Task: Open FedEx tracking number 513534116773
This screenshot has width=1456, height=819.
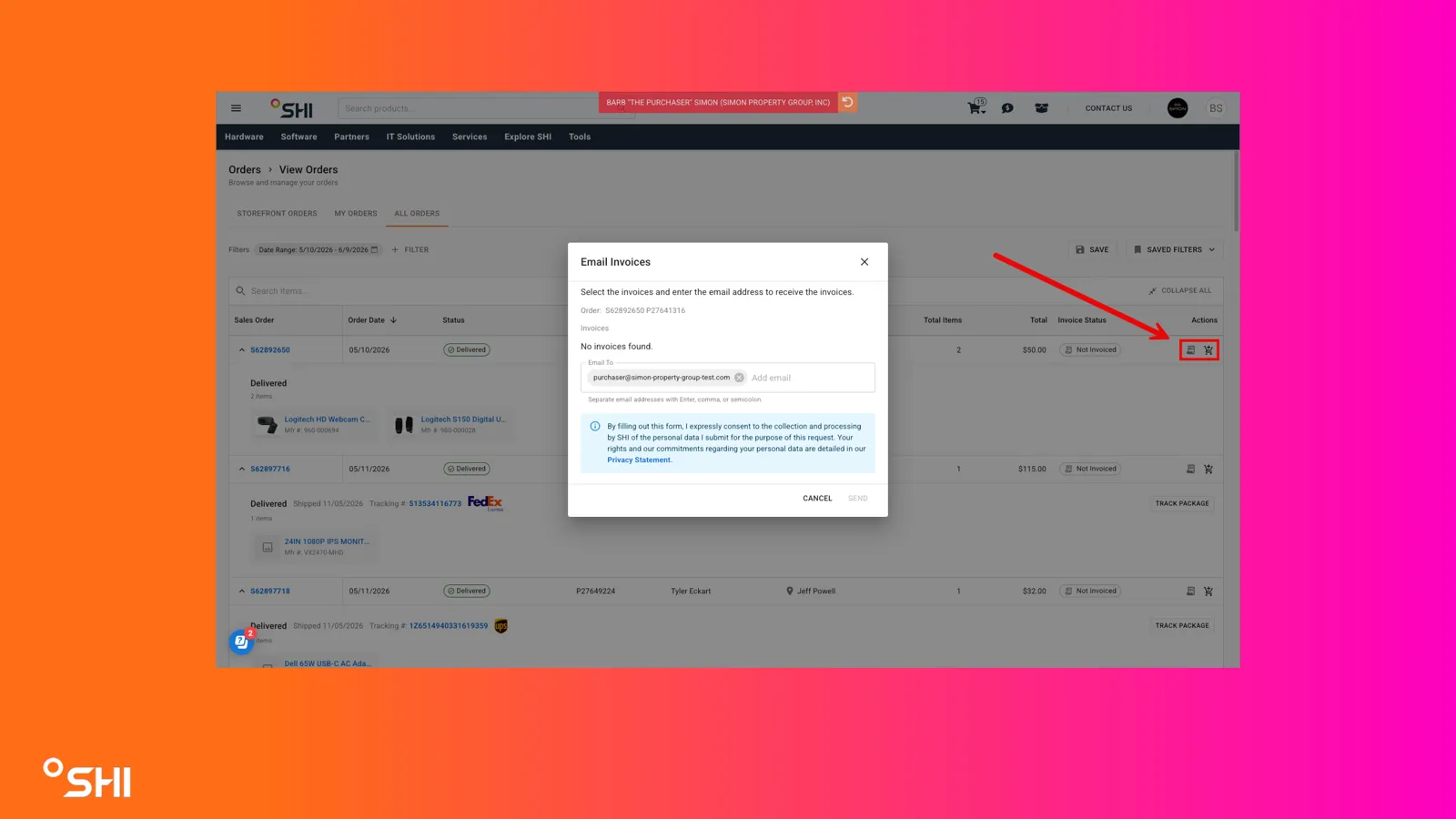Action: tap(435, 503)
